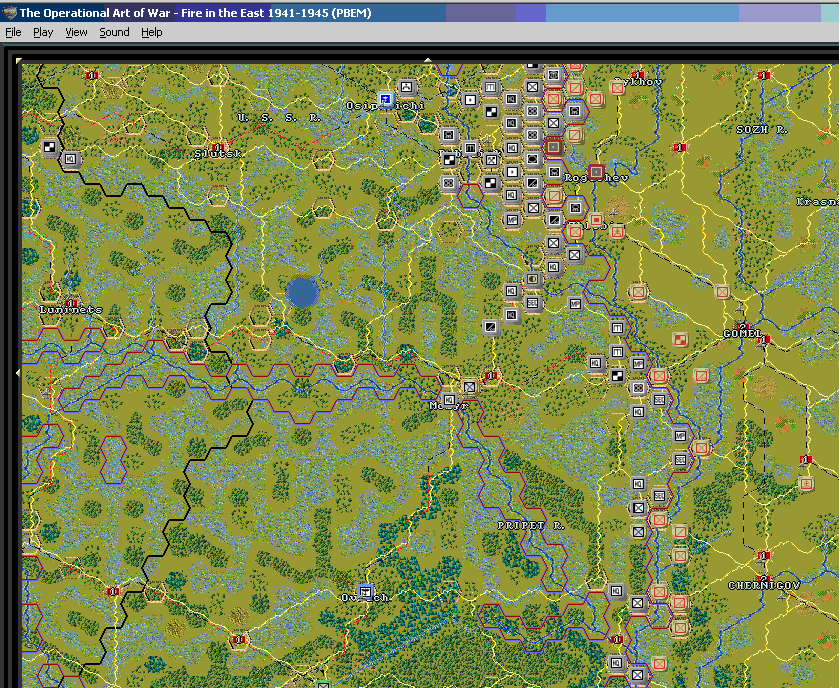Click the map scroll-up arrow on the top border
The width and height of the screenshot is (840, 688).
(428, 60)
